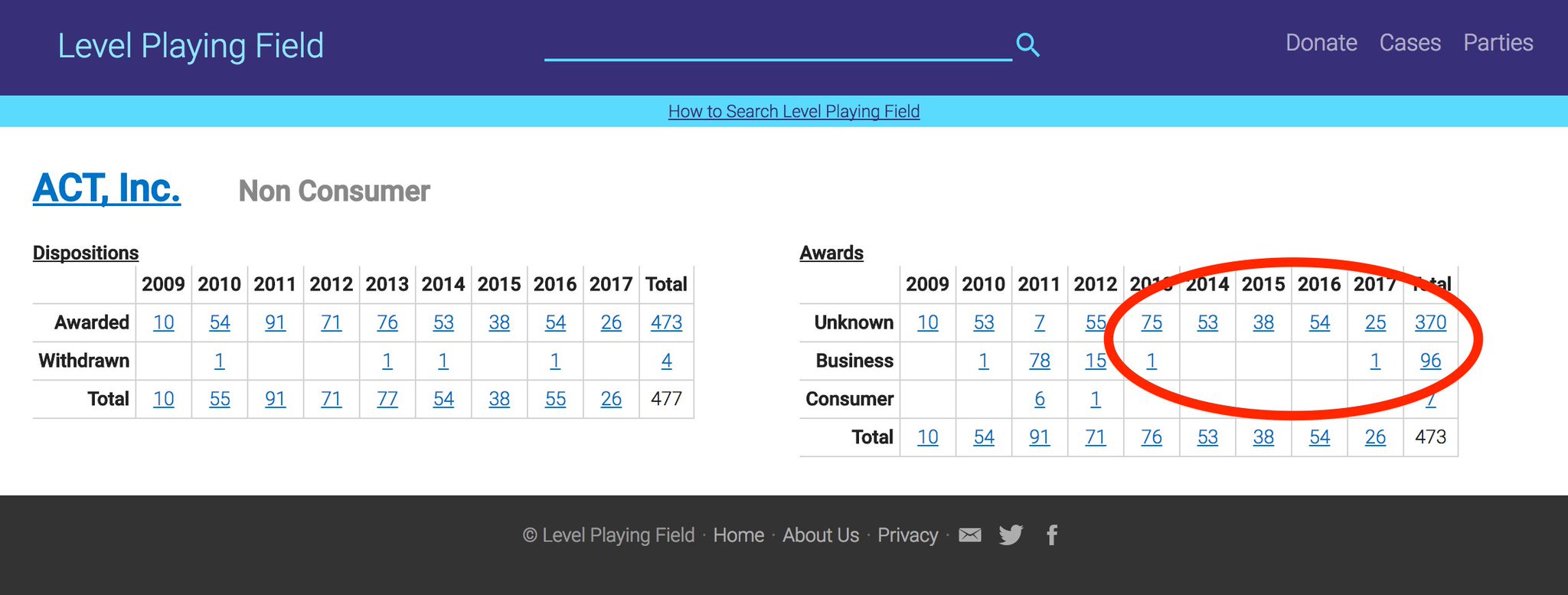Open Dispositions Awarded 2011 value 91
The image size is (1568, 595).
(276, 322)
